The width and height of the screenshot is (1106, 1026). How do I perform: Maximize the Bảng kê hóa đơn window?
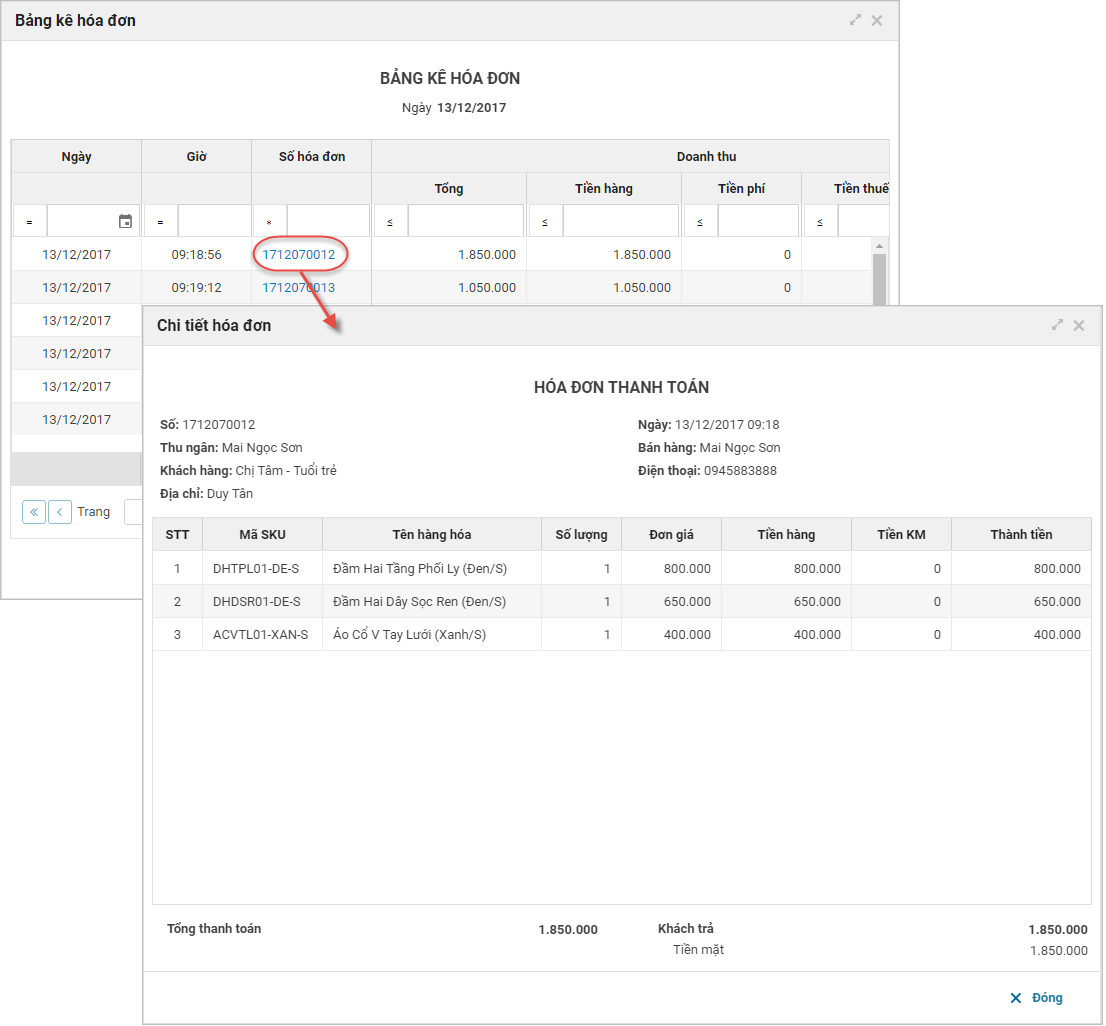(x=855, y=20)
